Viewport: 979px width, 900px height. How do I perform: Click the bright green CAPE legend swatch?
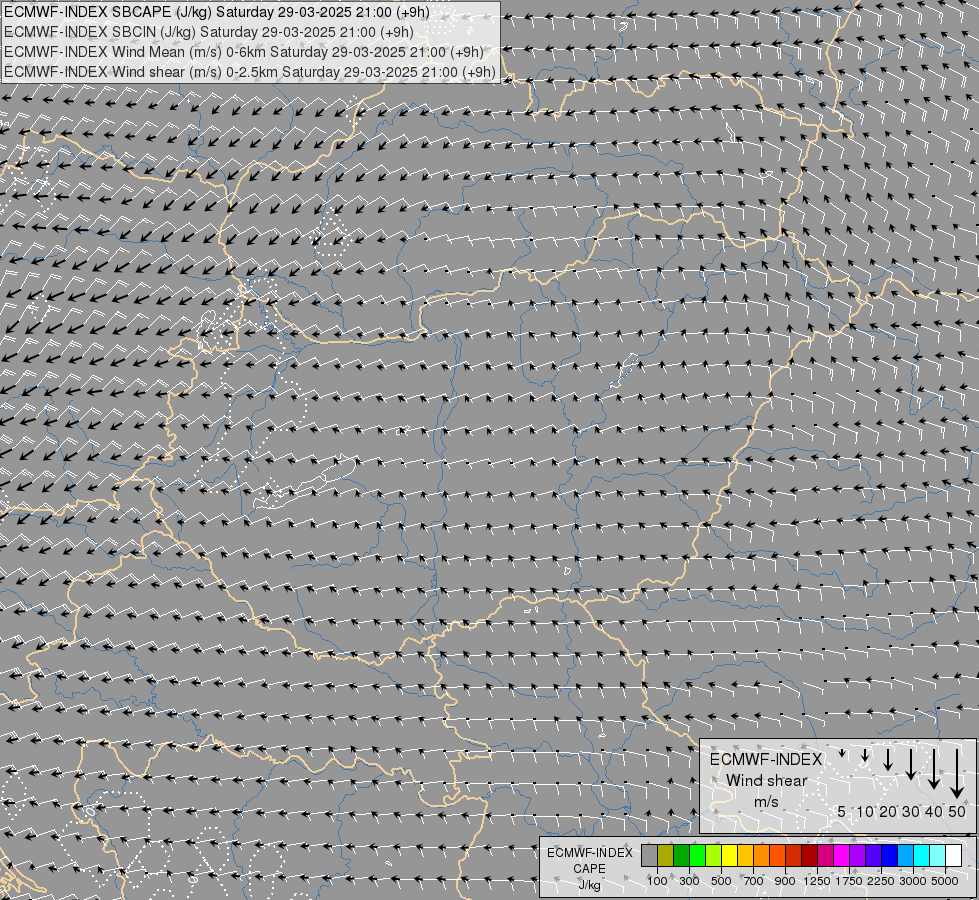coord(697,855)
